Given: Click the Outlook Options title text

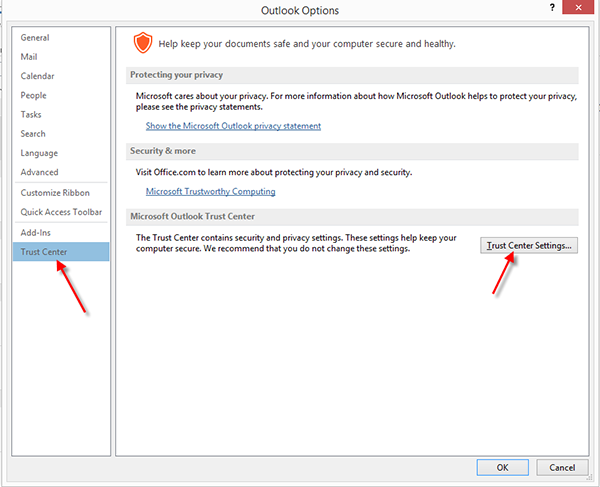Looking at the screenshot, I should point(300,10).
